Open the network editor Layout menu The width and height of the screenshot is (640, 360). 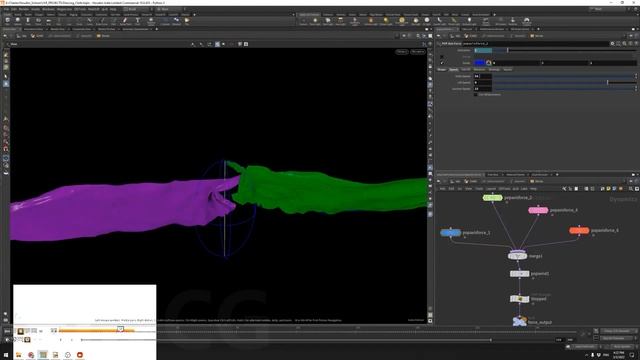coord(491,189)
